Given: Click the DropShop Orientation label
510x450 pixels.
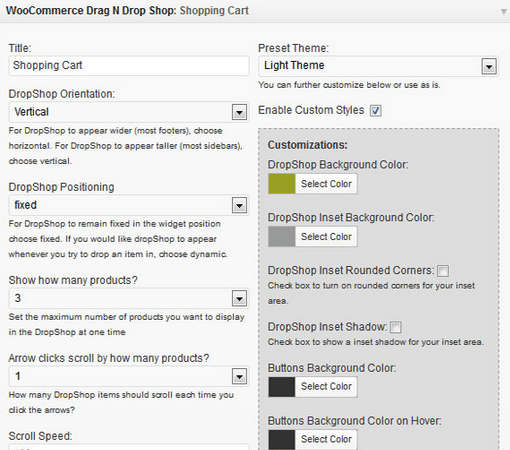Looking at the screenshot, I should (62, 94).
